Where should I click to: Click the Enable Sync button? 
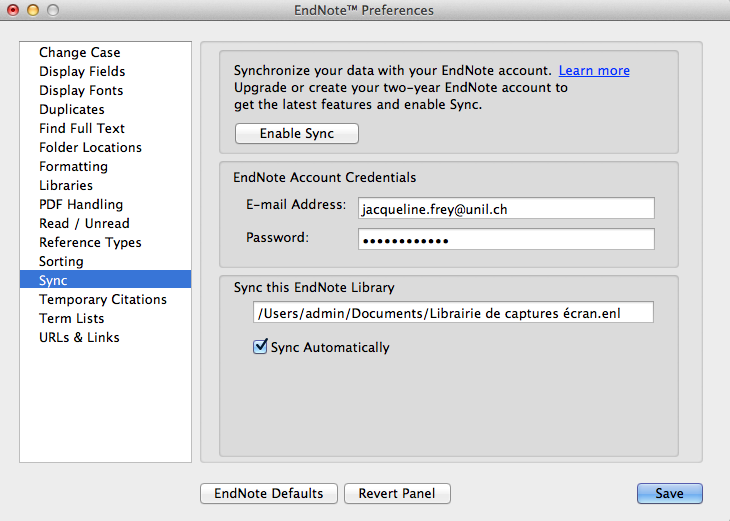coord(296,133)
